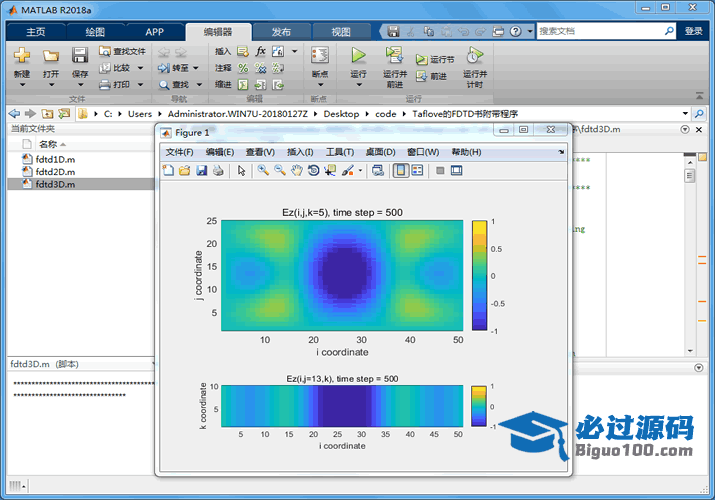This screenshot has height=500, width=715.
Task: Toggle Figure insert colorbar button
Action: point(401,170)
